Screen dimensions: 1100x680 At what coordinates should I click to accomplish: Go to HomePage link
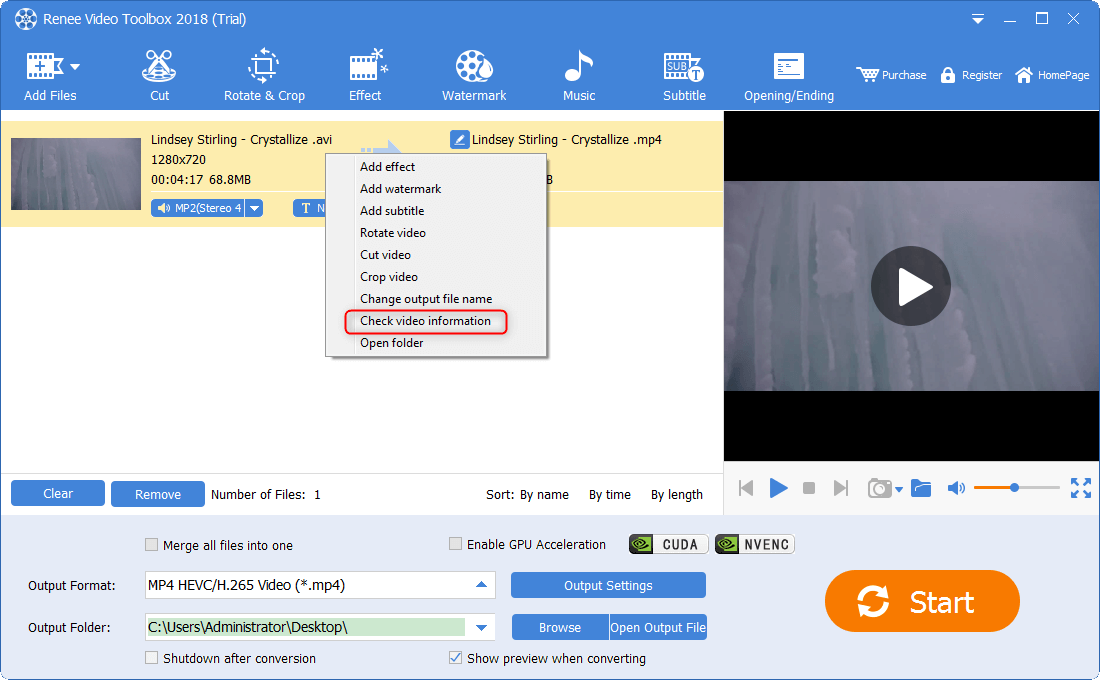tap(1052, 75)
